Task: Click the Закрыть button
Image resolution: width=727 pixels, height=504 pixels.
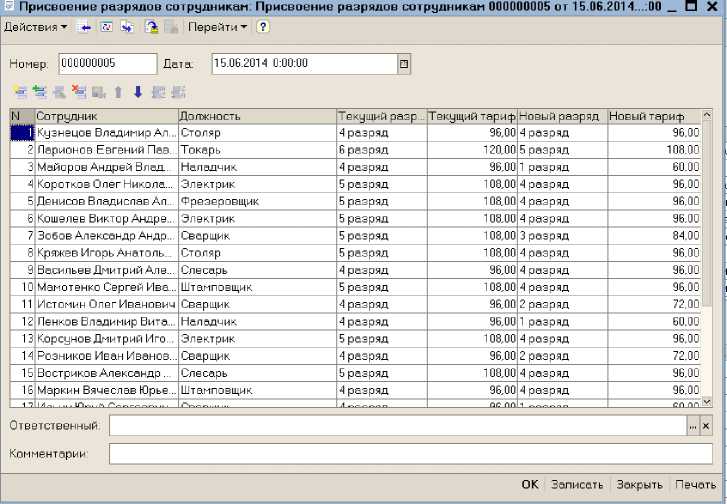Action: pos(637,485)
